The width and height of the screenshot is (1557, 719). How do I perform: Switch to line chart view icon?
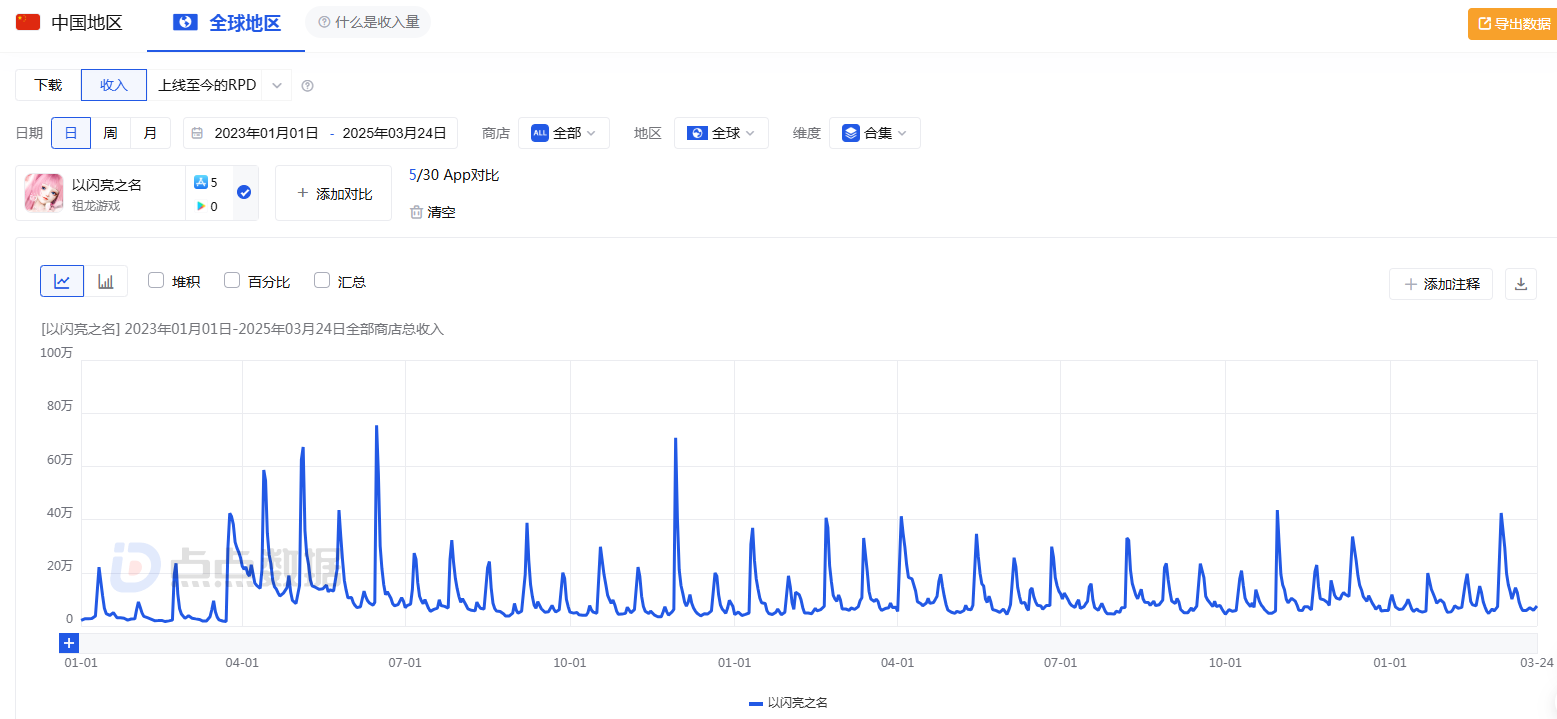pos(62,281)
